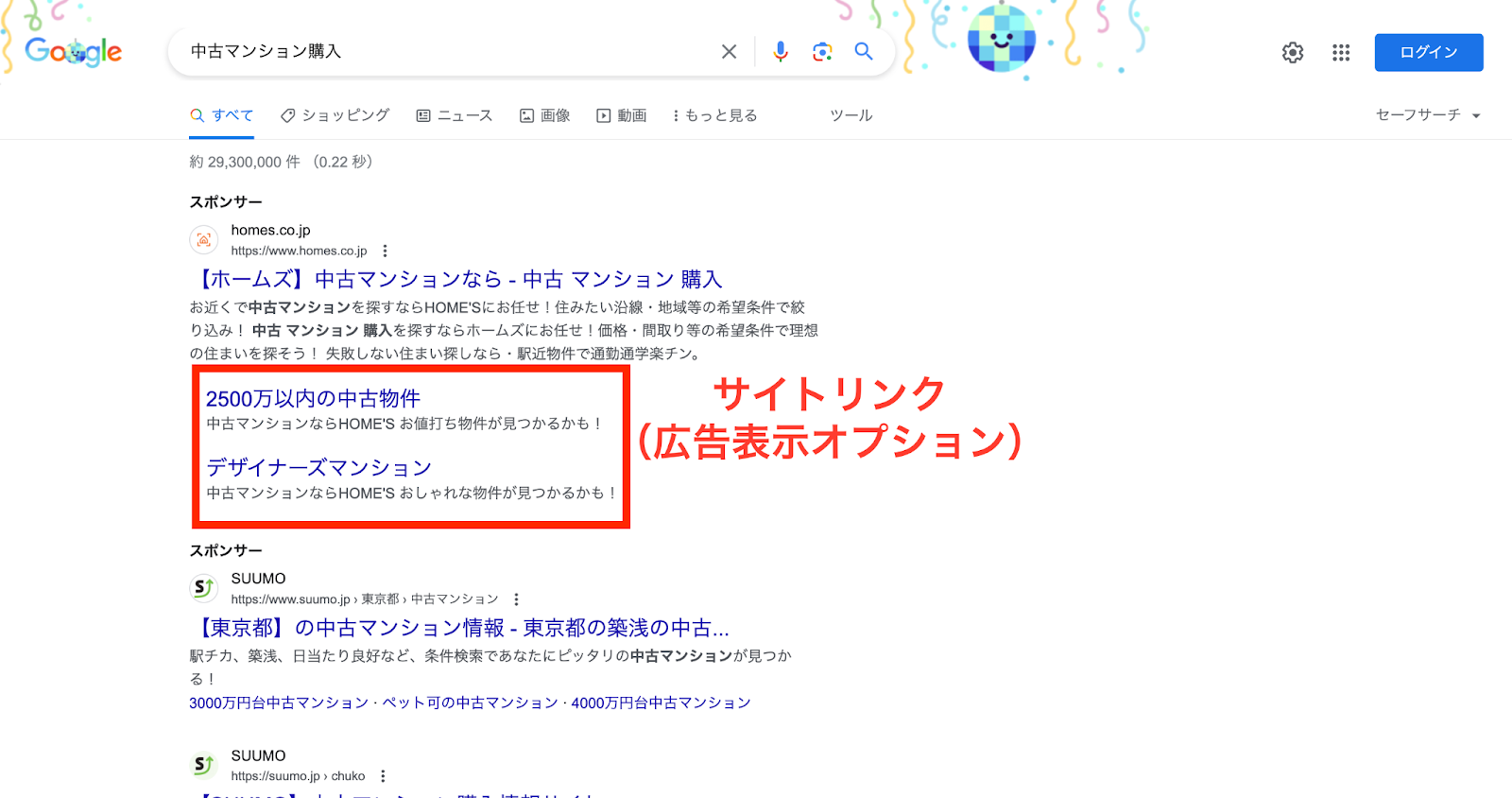Click the homes.co.jp site name
Screen dimensions: 1512x798
tap(271, 230)
